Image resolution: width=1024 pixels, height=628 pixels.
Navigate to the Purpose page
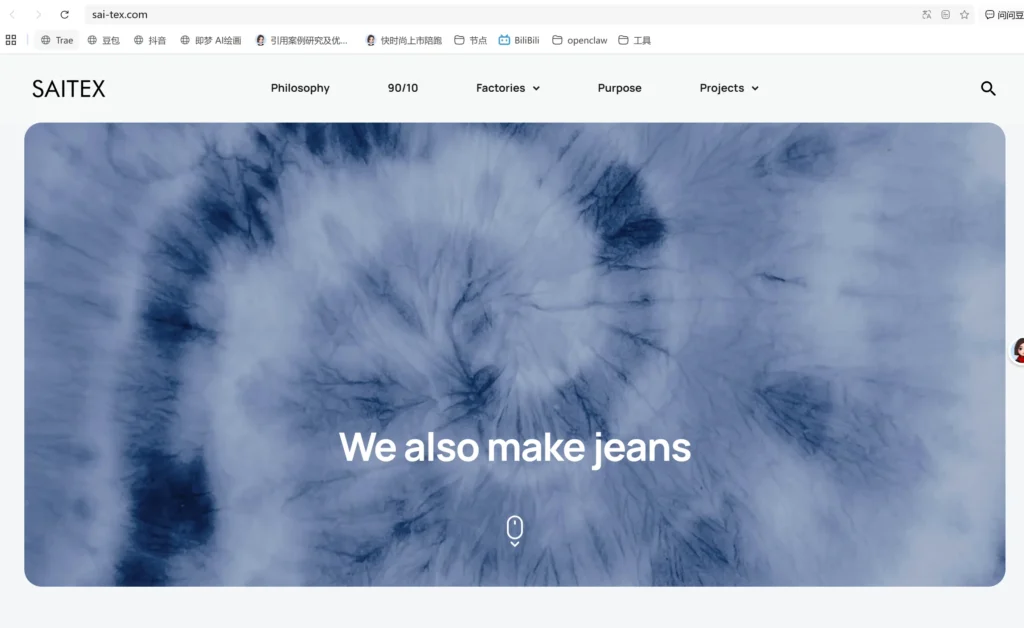[x=619, y=88]
